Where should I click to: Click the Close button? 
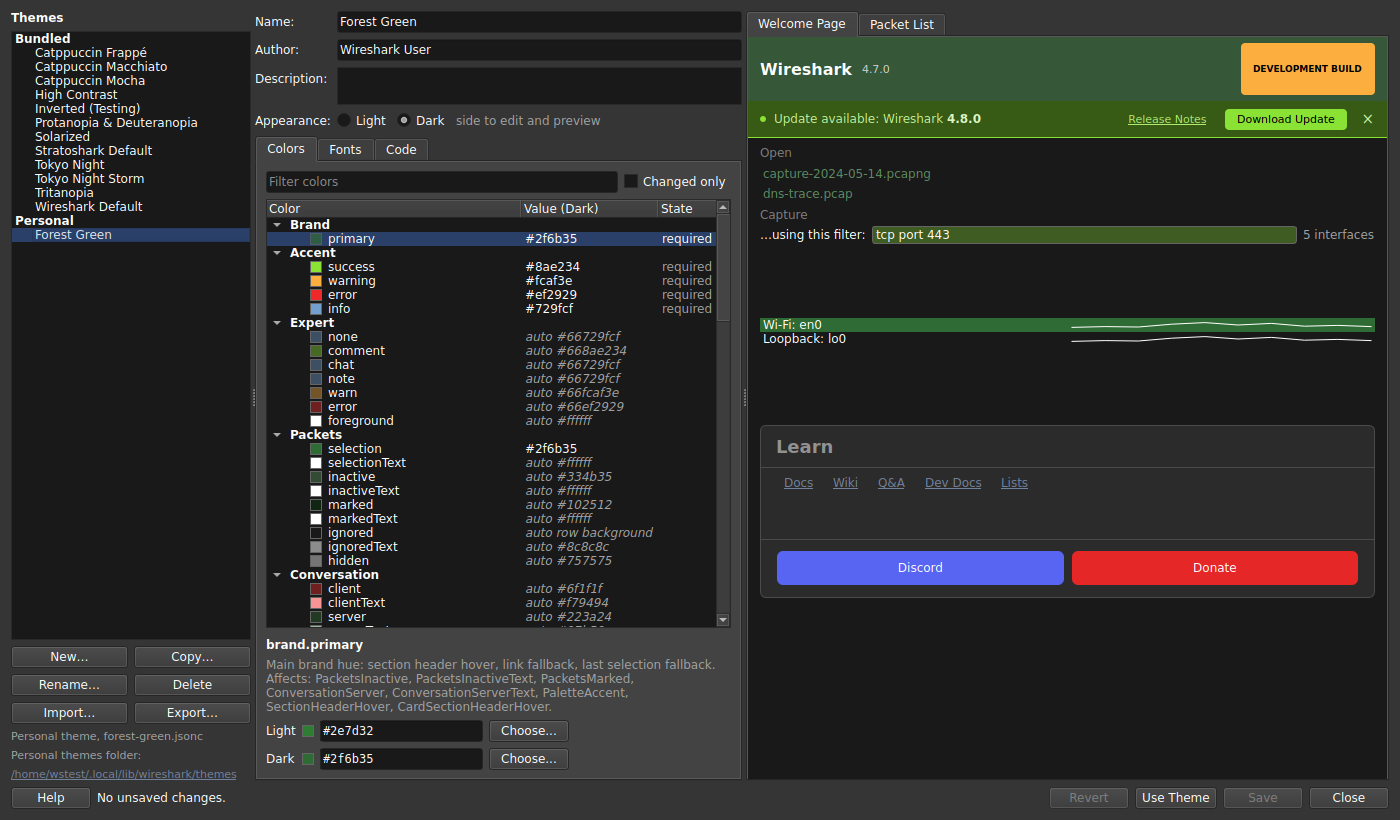coord(1348,798)
